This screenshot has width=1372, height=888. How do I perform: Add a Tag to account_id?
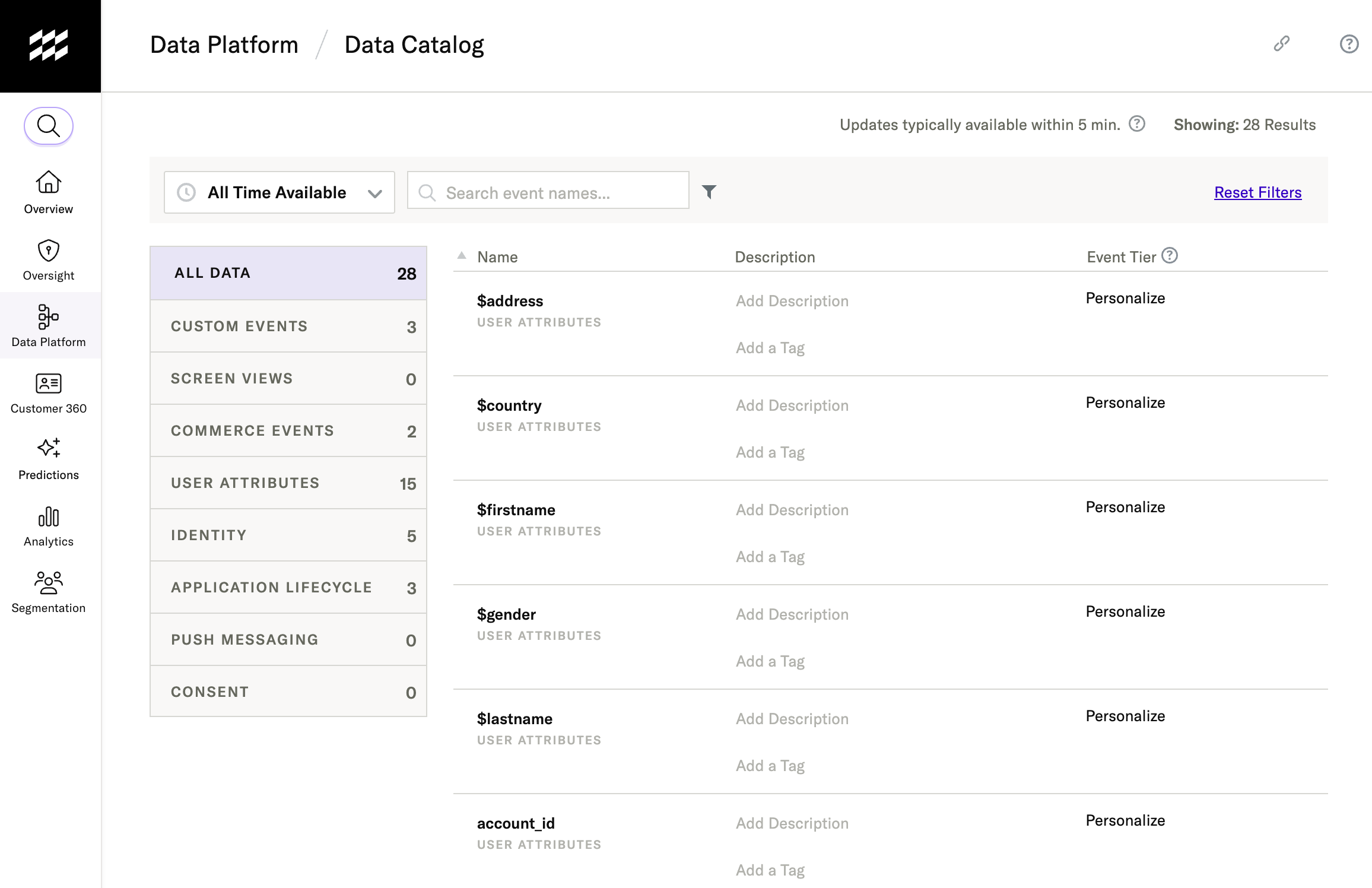pyautogui.click(x=770, y=870)
